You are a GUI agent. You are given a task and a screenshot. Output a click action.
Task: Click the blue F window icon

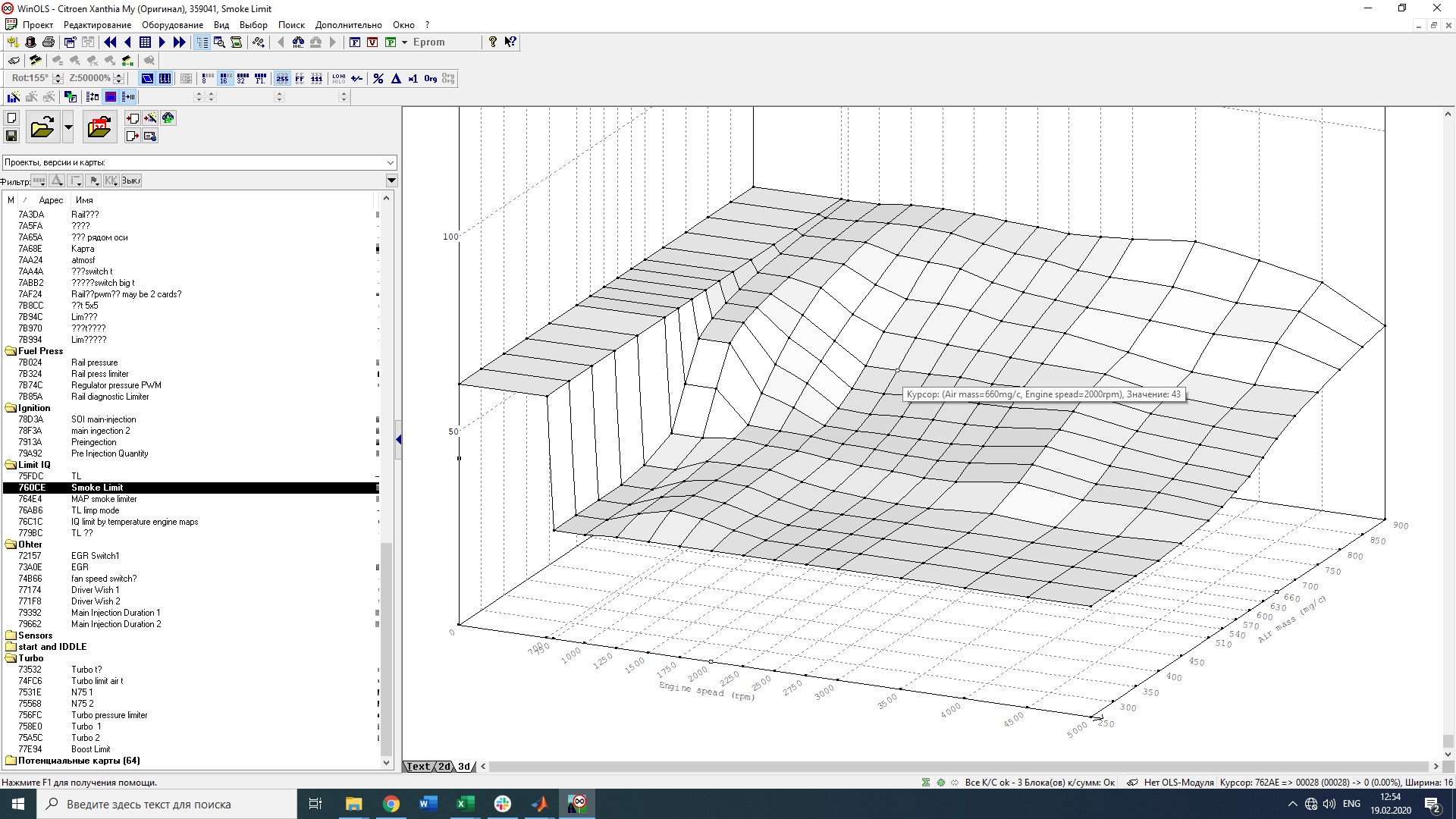[x=355, y=42]
